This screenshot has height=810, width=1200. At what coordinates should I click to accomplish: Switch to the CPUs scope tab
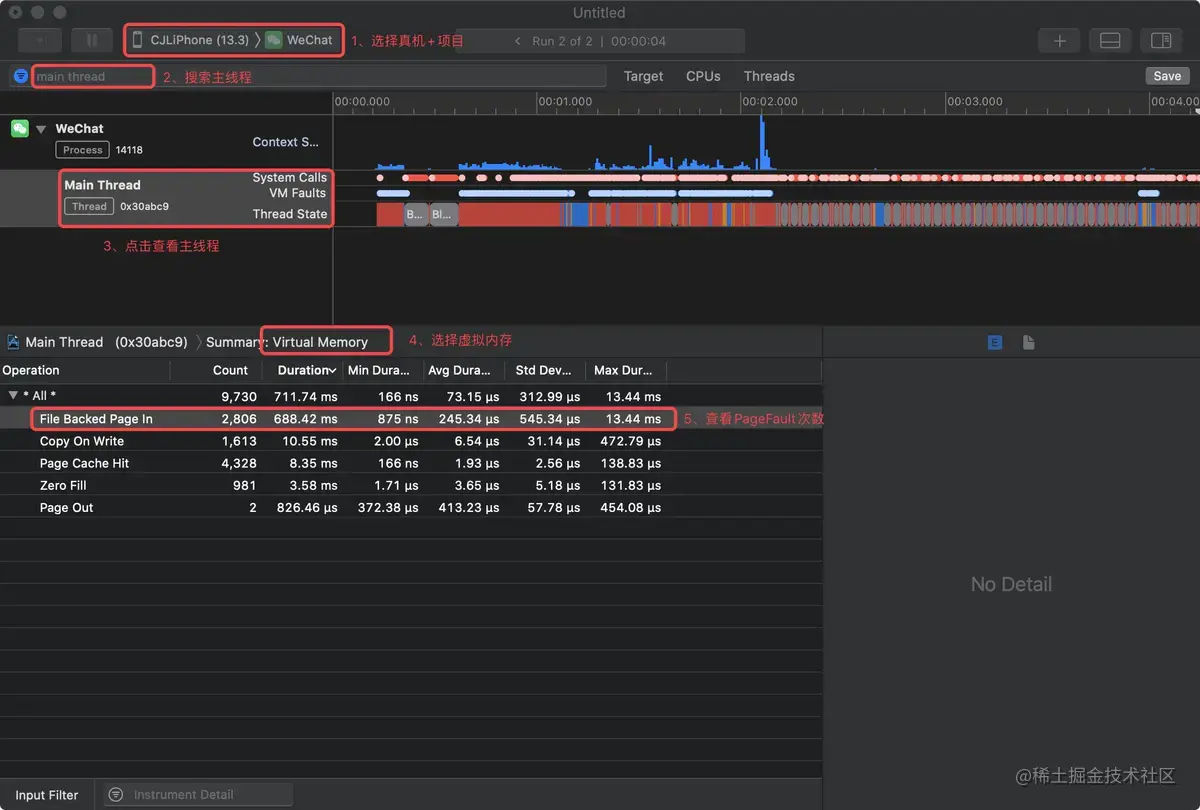pyautogui.click(x=703, y=76)
